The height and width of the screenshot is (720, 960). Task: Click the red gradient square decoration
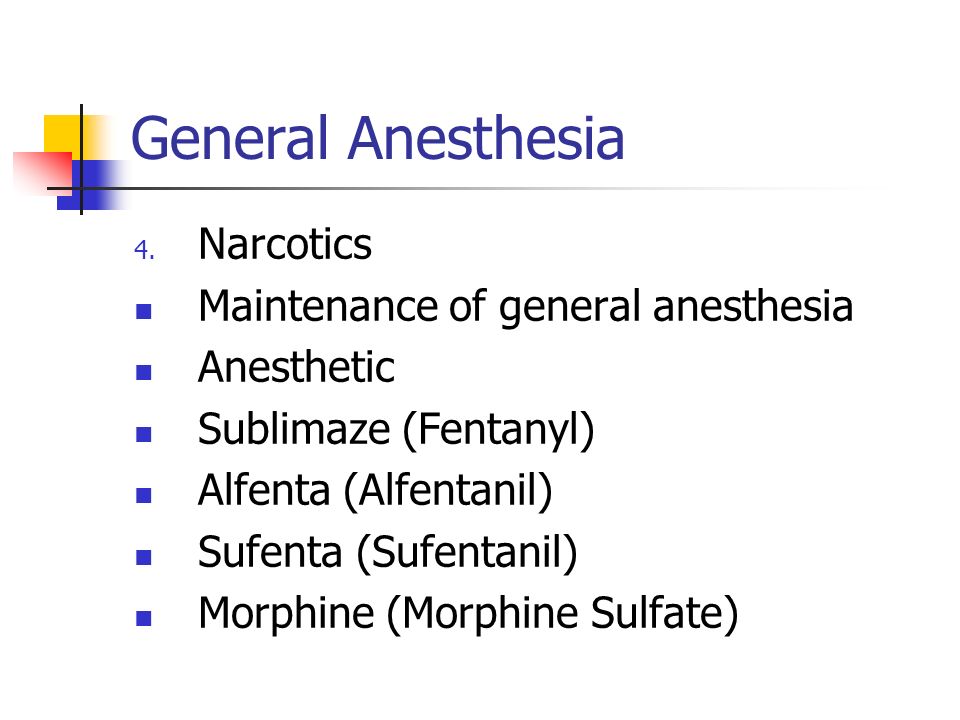pos(43,173)
